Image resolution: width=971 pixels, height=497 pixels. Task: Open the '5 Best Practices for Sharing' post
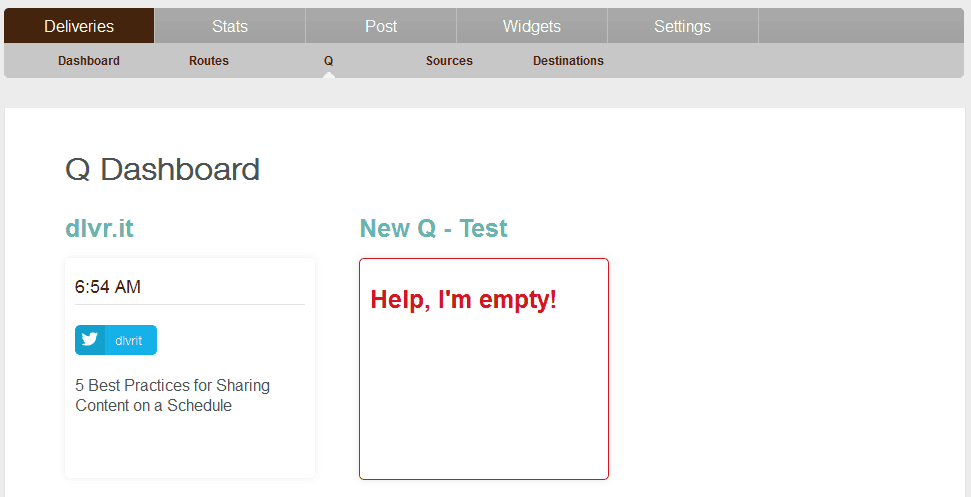click(x=172, y=395)
